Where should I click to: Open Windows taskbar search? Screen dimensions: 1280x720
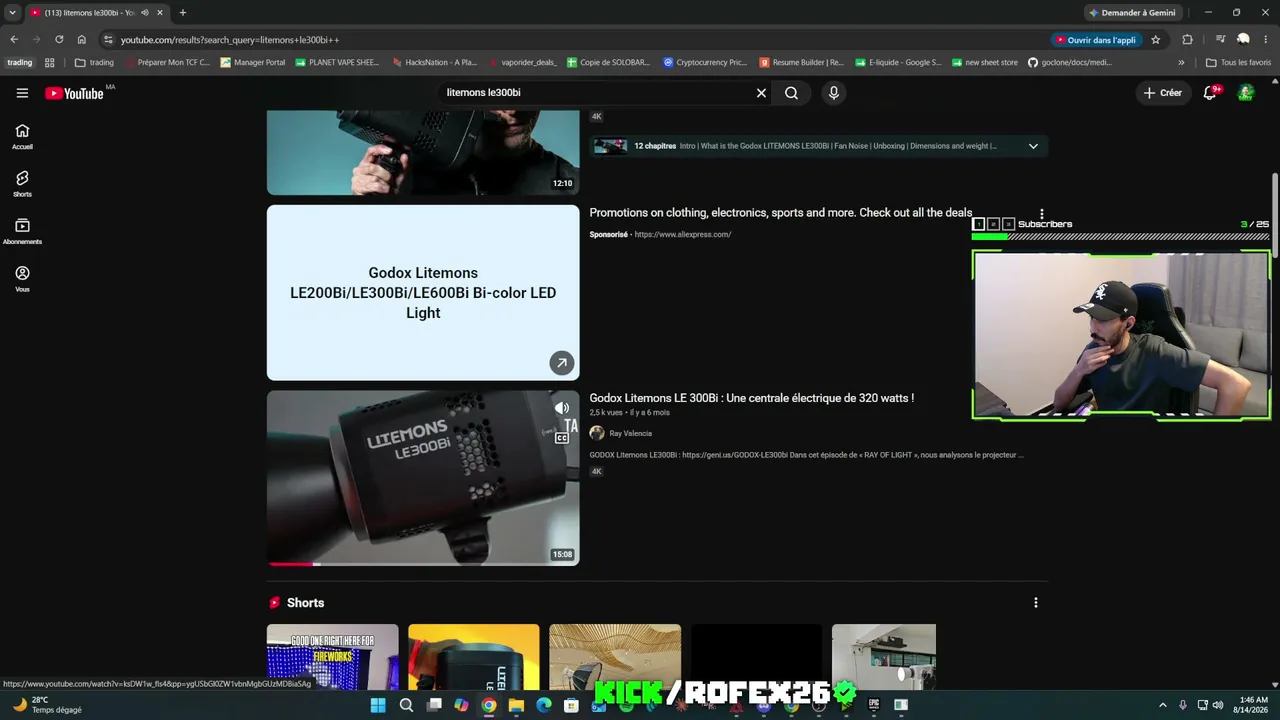406,705
